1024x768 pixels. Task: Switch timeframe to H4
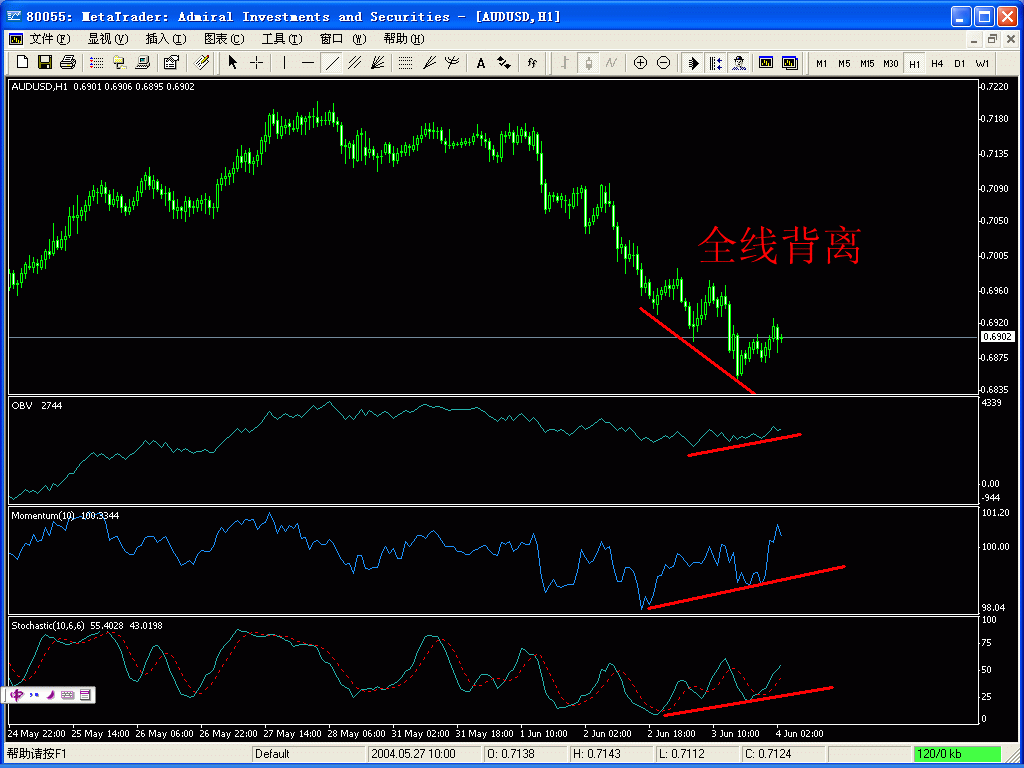[x=937, y=64]
